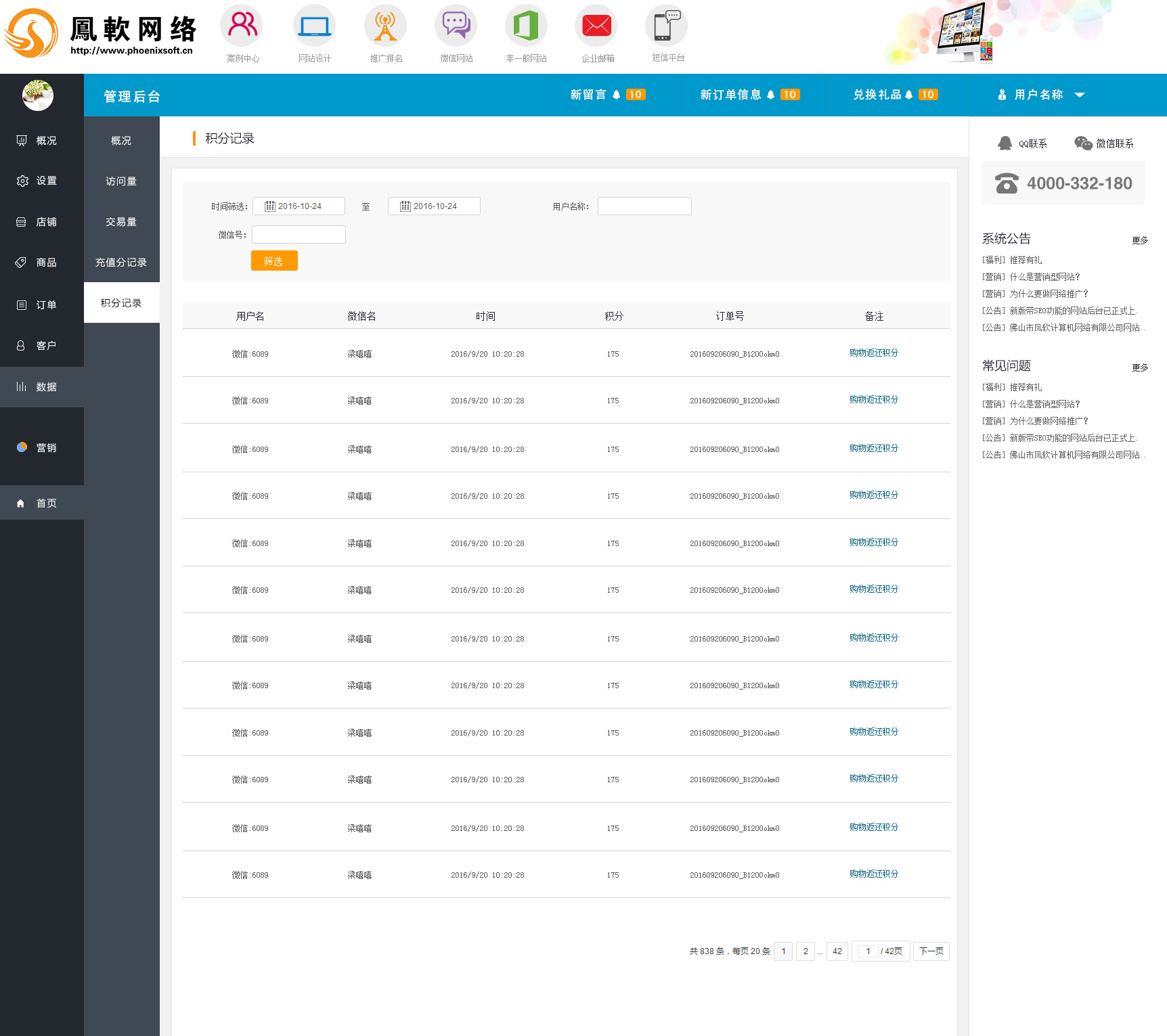
Task: Open the 推广排名 antenna icon
Action: tap(385, 26)
